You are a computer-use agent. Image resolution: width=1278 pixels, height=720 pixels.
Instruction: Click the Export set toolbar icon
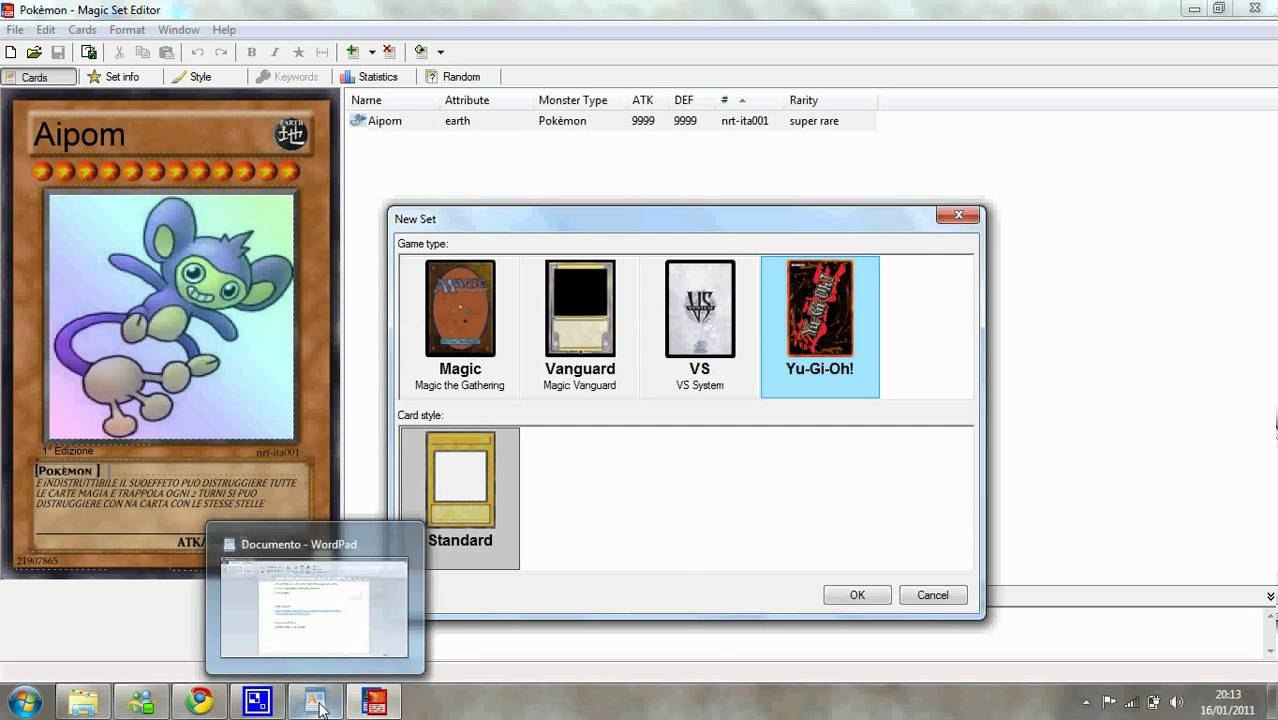pyautogui.click(x=89, y=52)
